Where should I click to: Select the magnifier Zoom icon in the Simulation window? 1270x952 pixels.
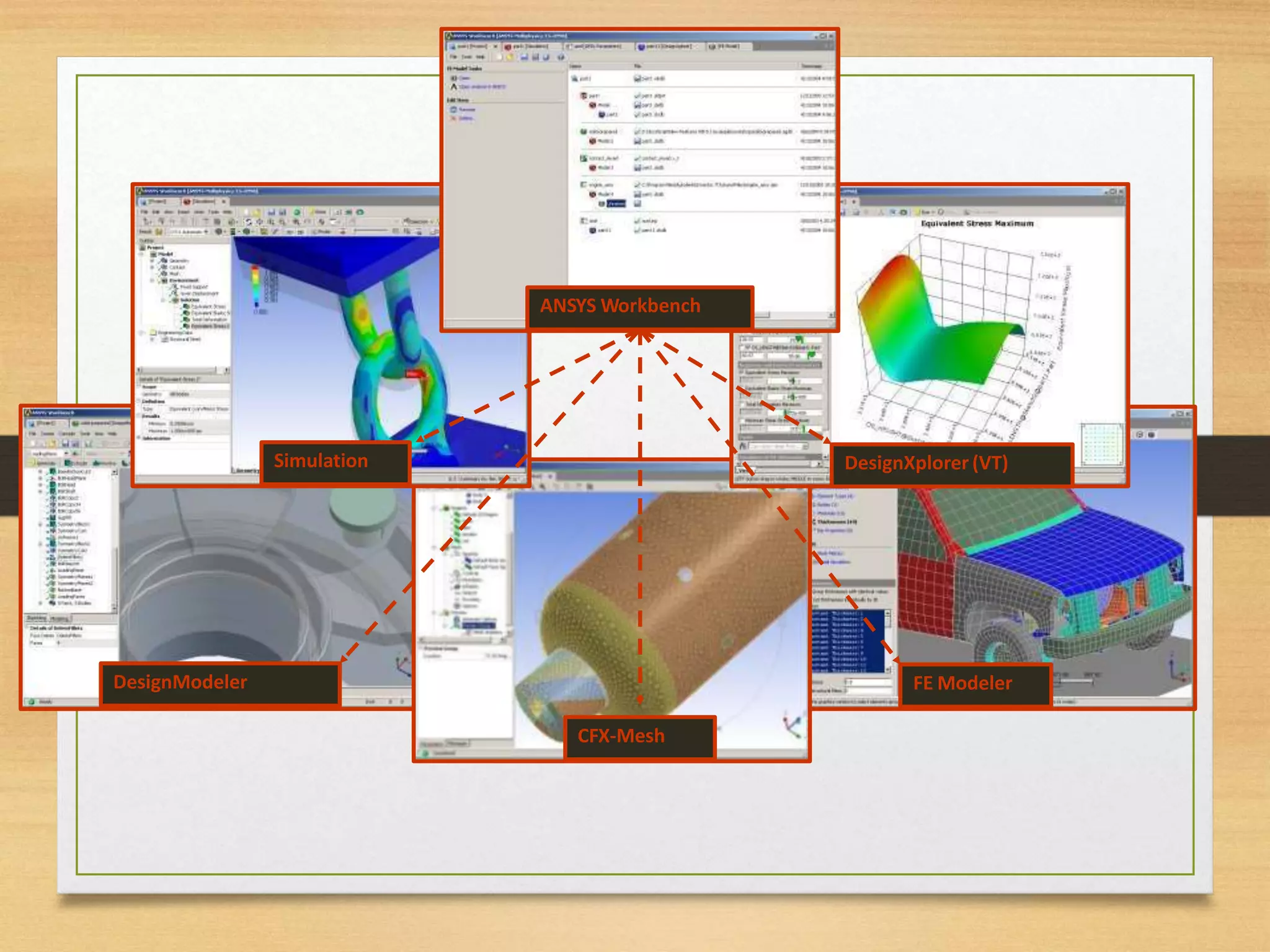tap(270, 221)
